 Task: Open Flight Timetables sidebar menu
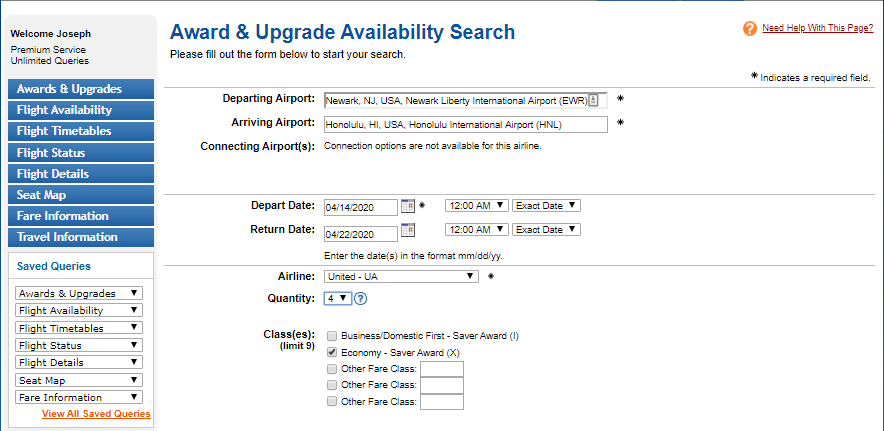coord(81,131)
